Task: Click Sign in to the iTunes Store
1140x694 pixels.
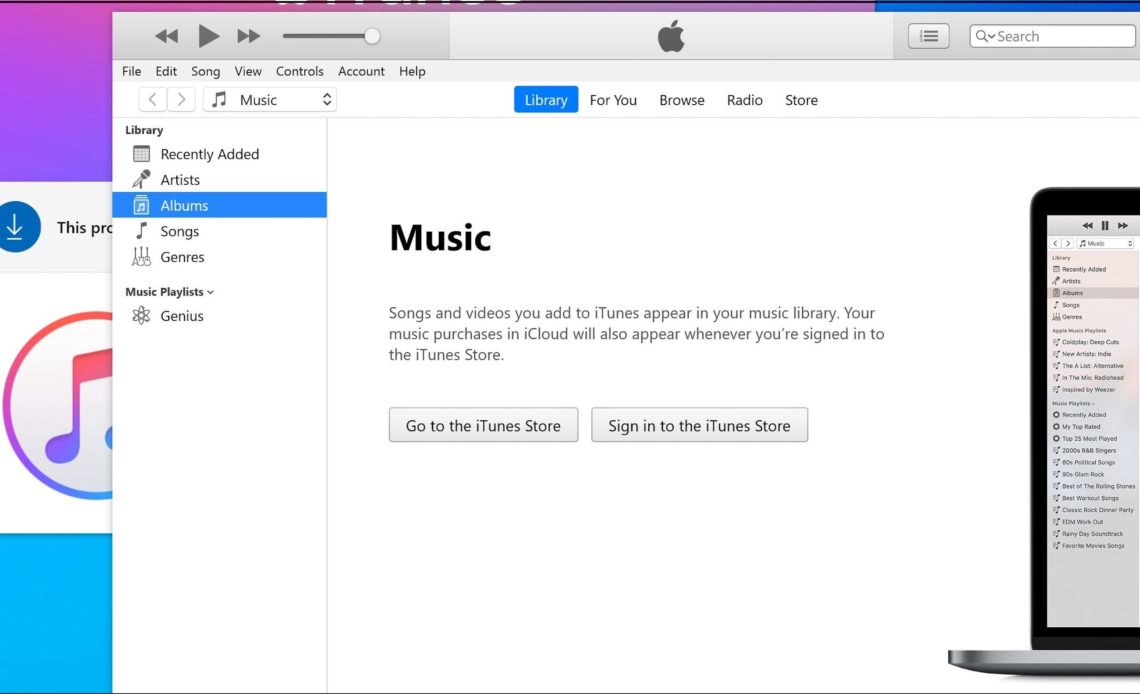Action: point(699,425)
